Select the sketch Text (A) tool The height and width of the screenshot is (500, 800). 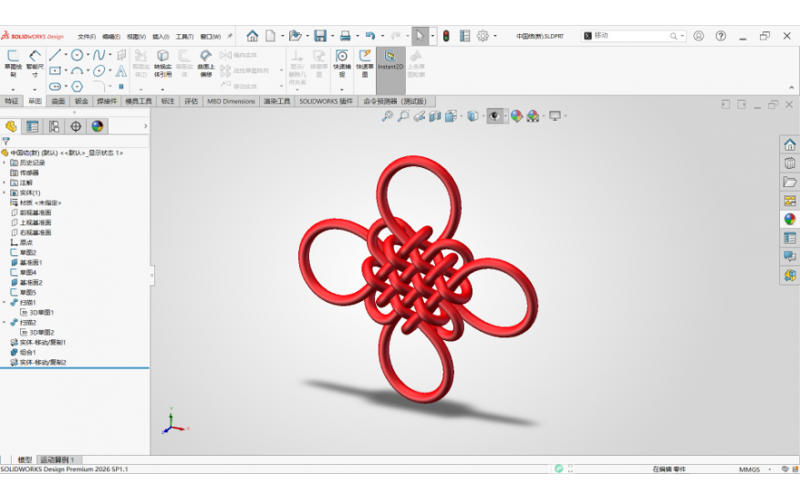(121, 70)
